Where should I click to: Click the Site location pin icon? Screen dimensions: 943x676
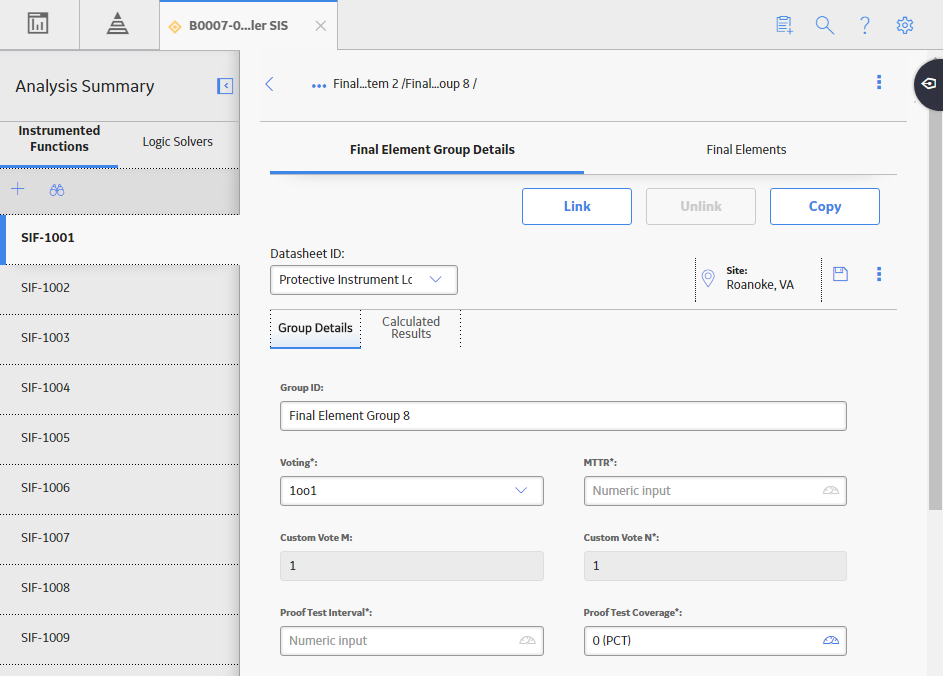pyautogui.click(x=708, y=278)
